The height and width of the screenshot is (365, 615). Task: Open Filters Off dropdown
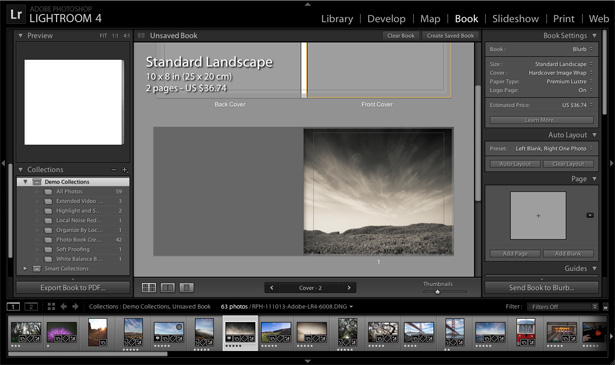[x=562, y=307]
